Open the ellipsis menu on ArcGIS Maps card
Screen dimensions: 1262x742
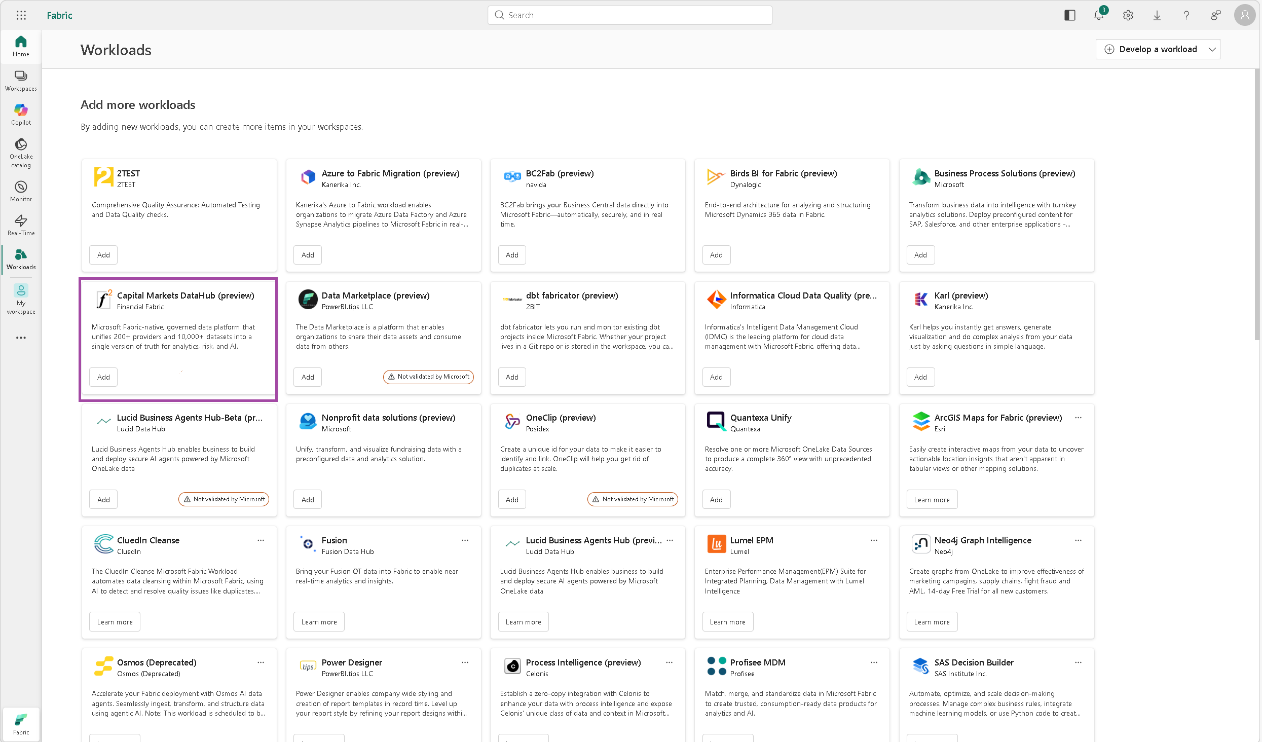click(x=1077, y=418)
